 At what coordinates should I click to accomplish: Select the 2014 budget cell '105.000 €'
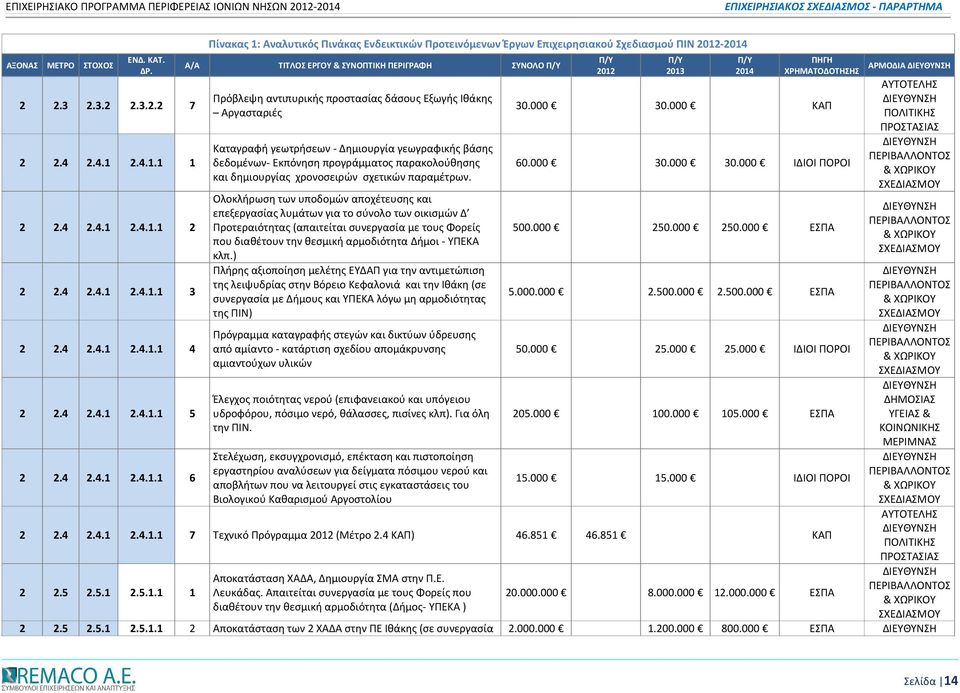coord(744,414)
